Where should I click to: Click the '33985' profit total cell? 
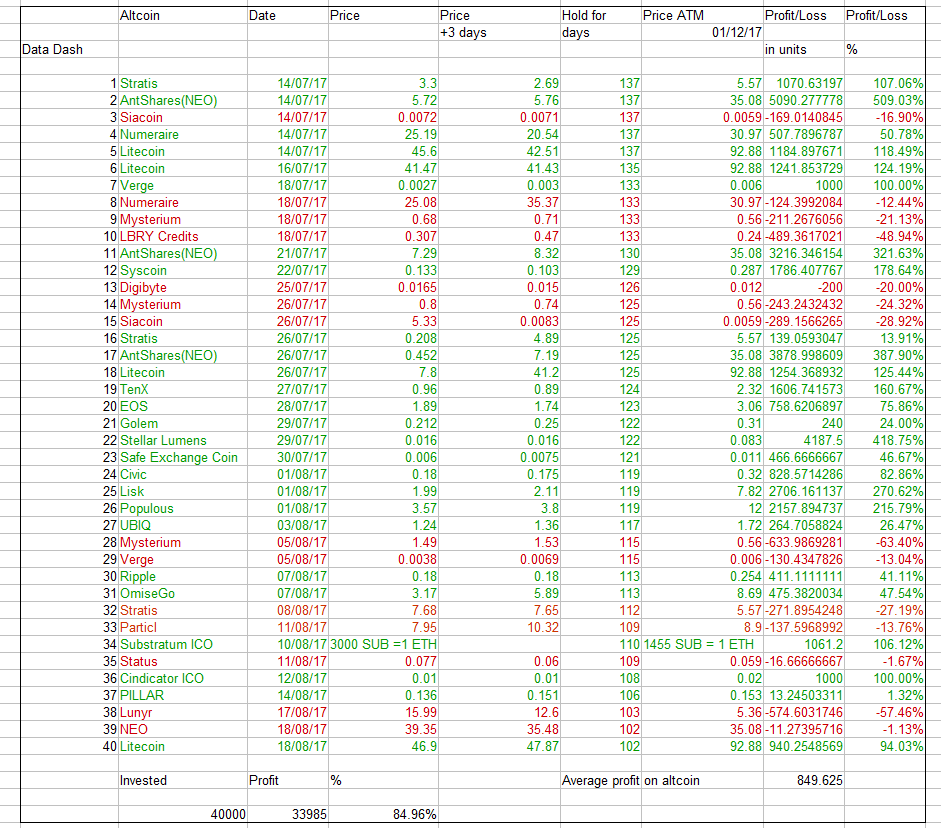tap(288, 814)
